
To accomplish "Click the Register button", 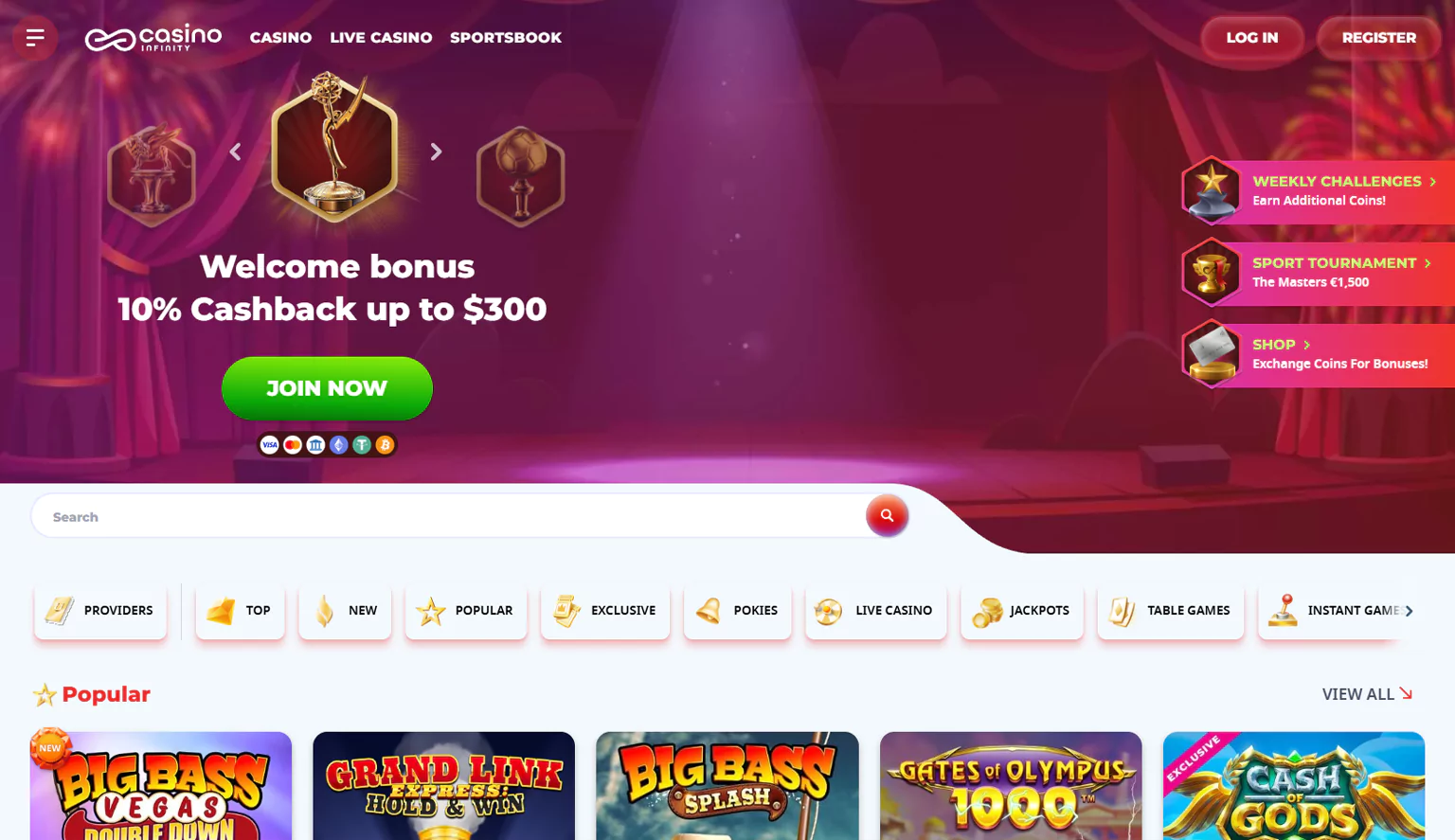I will coord(1378,38).
